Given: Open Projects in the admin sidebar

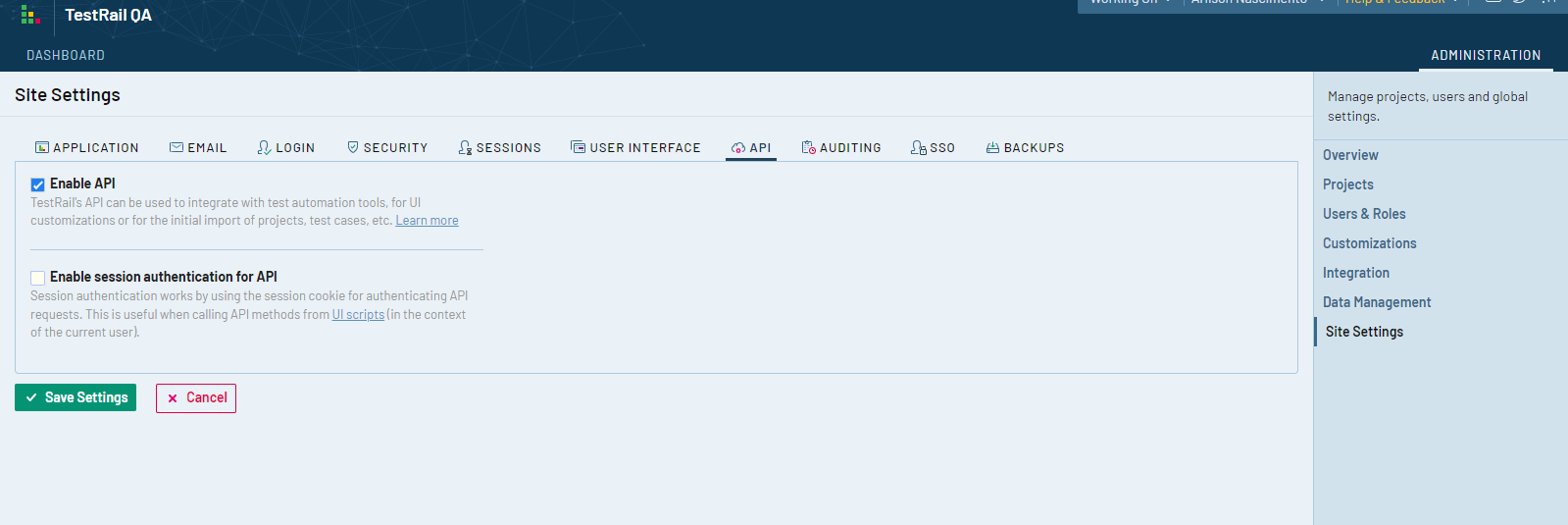Looking at the screenshot, I should (x=1348, y=184).
